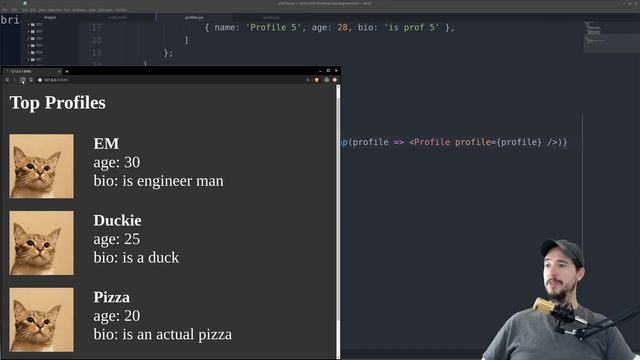Click the 'Top Profiles' heading
This screenshot has width=640, height=360.
click(58, 102)
